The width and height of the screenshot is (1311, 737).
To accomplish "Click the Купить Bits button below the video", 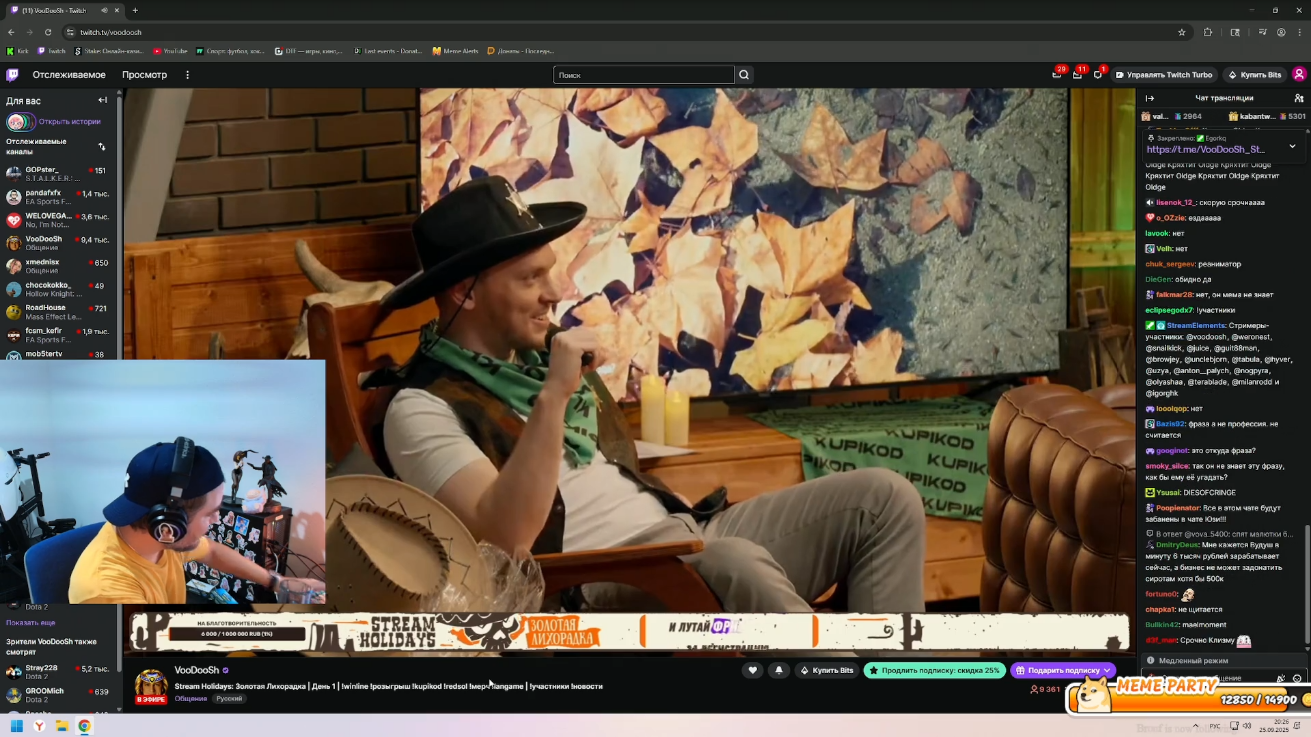I will 826,670.
